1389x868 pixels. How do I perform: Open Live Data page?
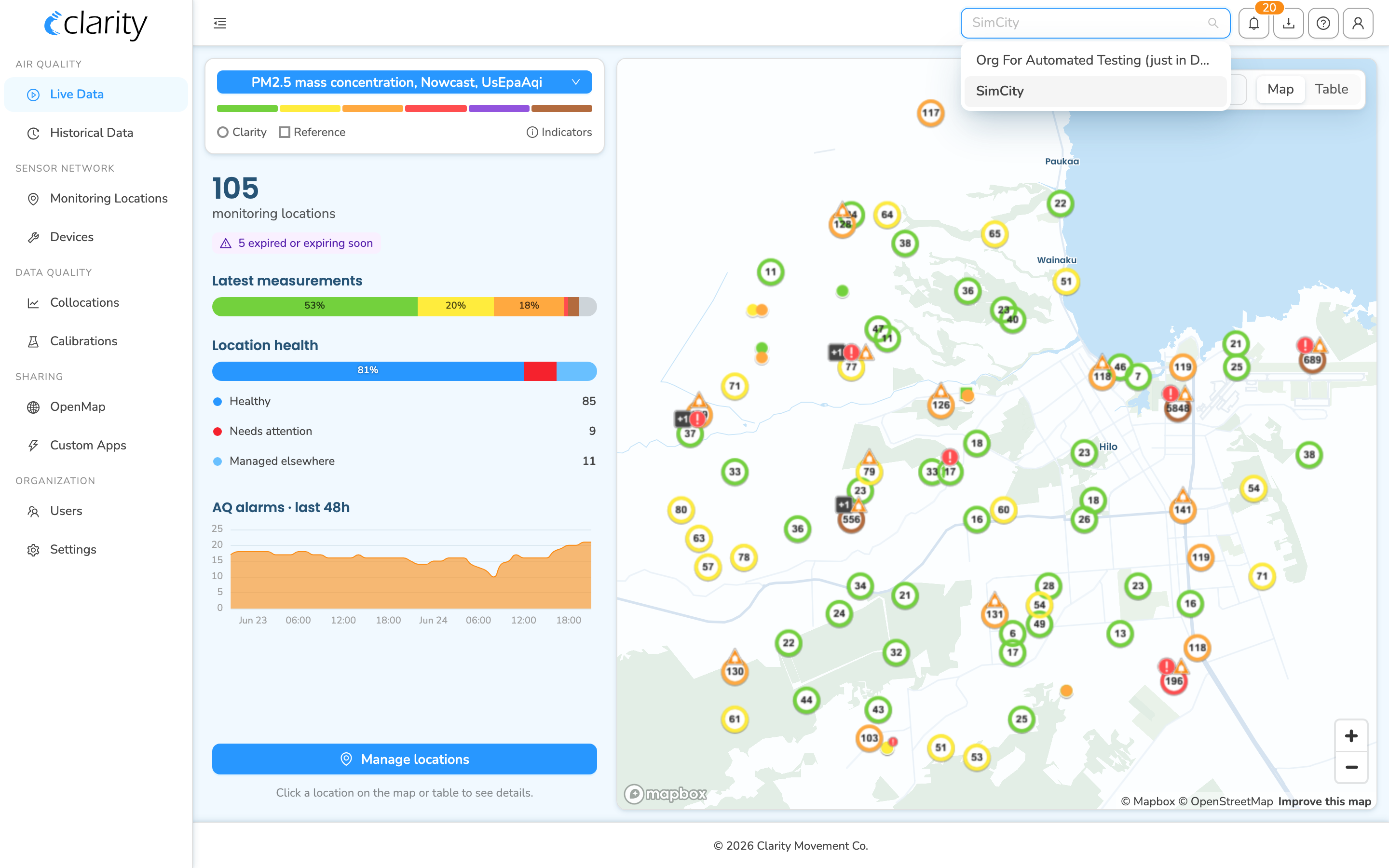coord(96,94)
